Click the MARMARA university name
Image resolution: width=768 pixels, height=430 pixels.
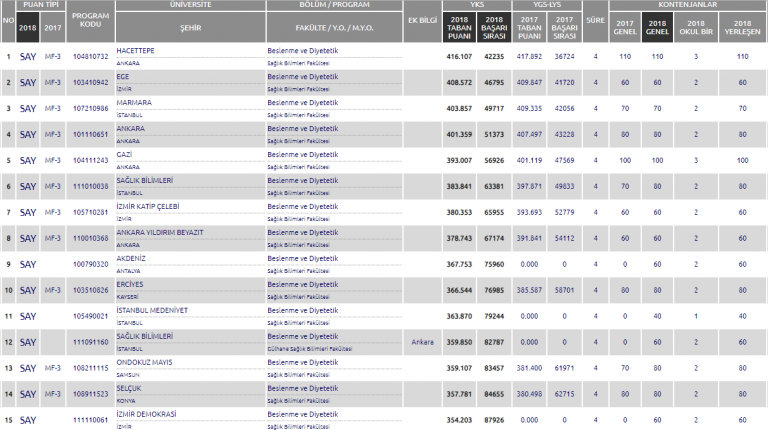pos(137,101)
